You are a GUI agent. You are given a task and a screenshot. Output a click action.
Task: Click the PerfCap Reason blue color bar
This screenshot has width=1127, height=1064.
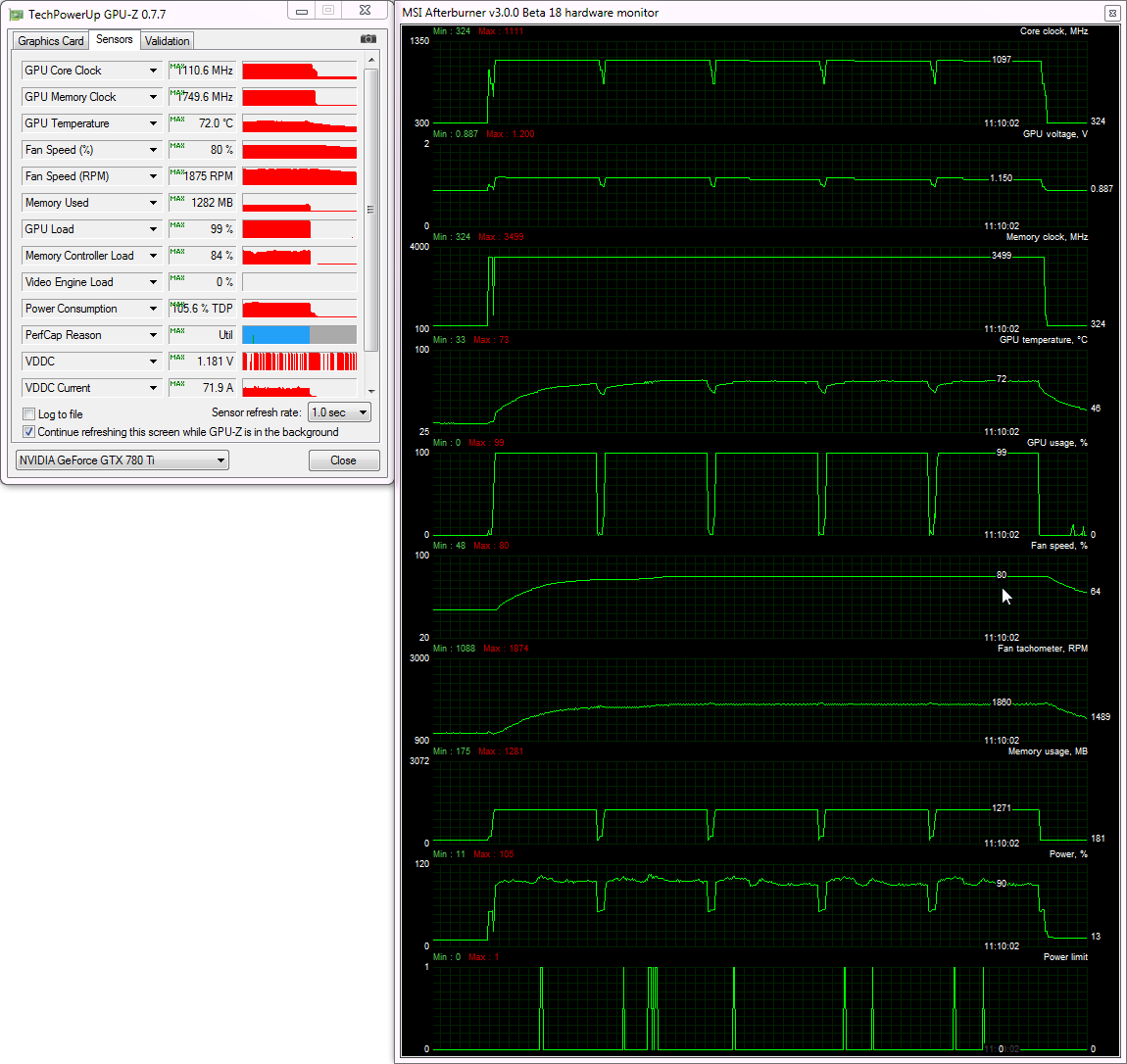pos(275,335)
